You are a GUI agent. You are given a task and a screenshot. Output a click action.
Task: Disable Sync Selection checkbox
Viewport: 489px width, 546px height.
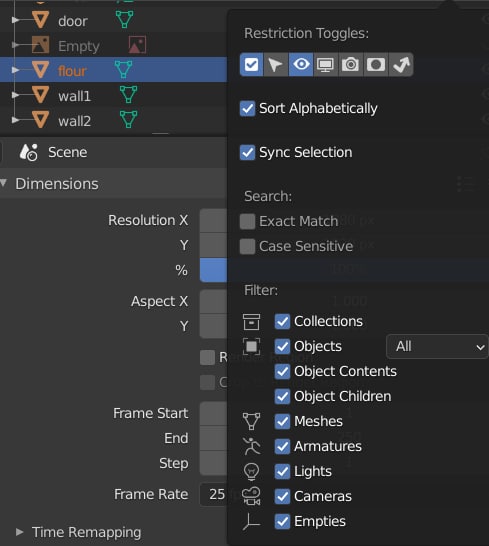pyautogui.click(x=247, y=153)
